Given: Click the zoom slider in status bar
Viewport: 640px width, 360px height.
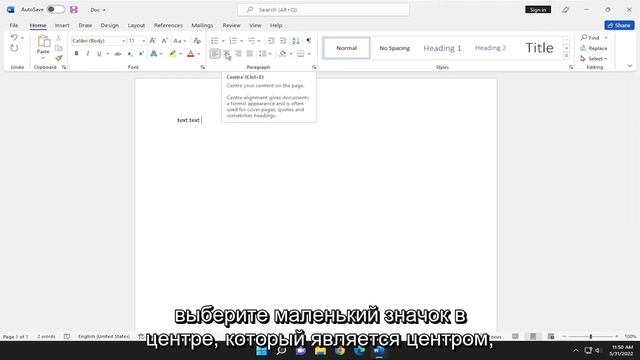Looking at the screenshot, I should click(x=591, y=336).
